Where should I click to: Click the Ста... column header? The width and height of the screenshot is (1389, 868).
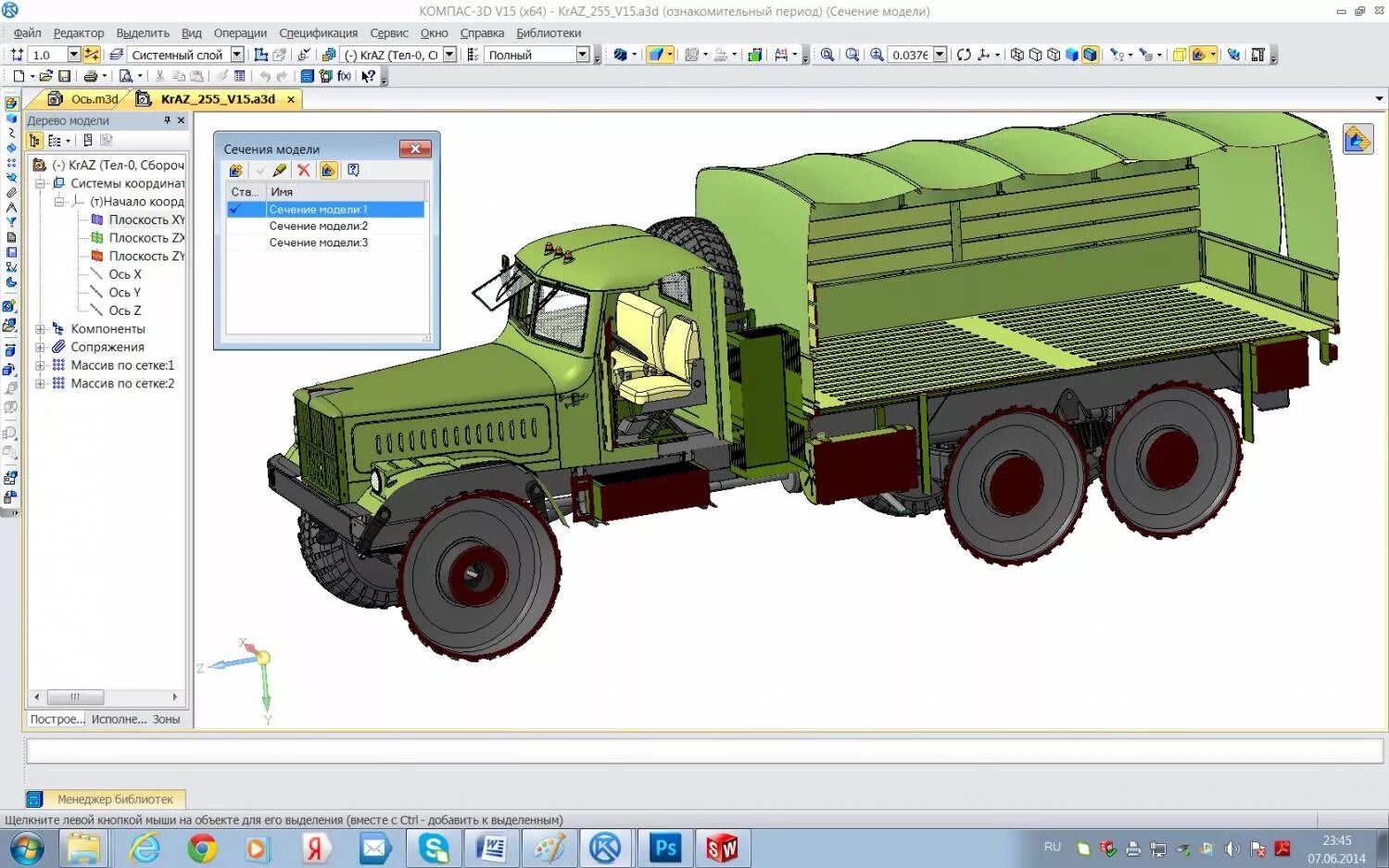coord(246,192)
